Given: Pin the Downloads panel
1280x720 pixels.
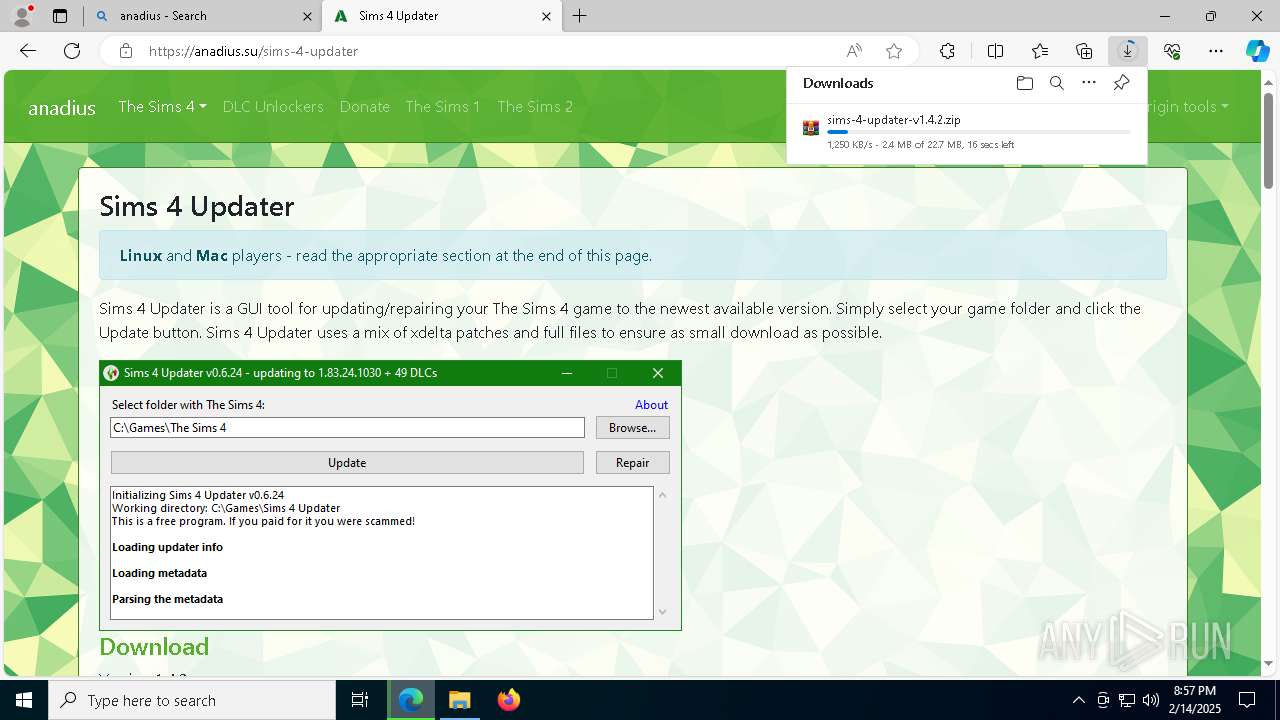Looking at the screenshot, I should [1121, 83].
